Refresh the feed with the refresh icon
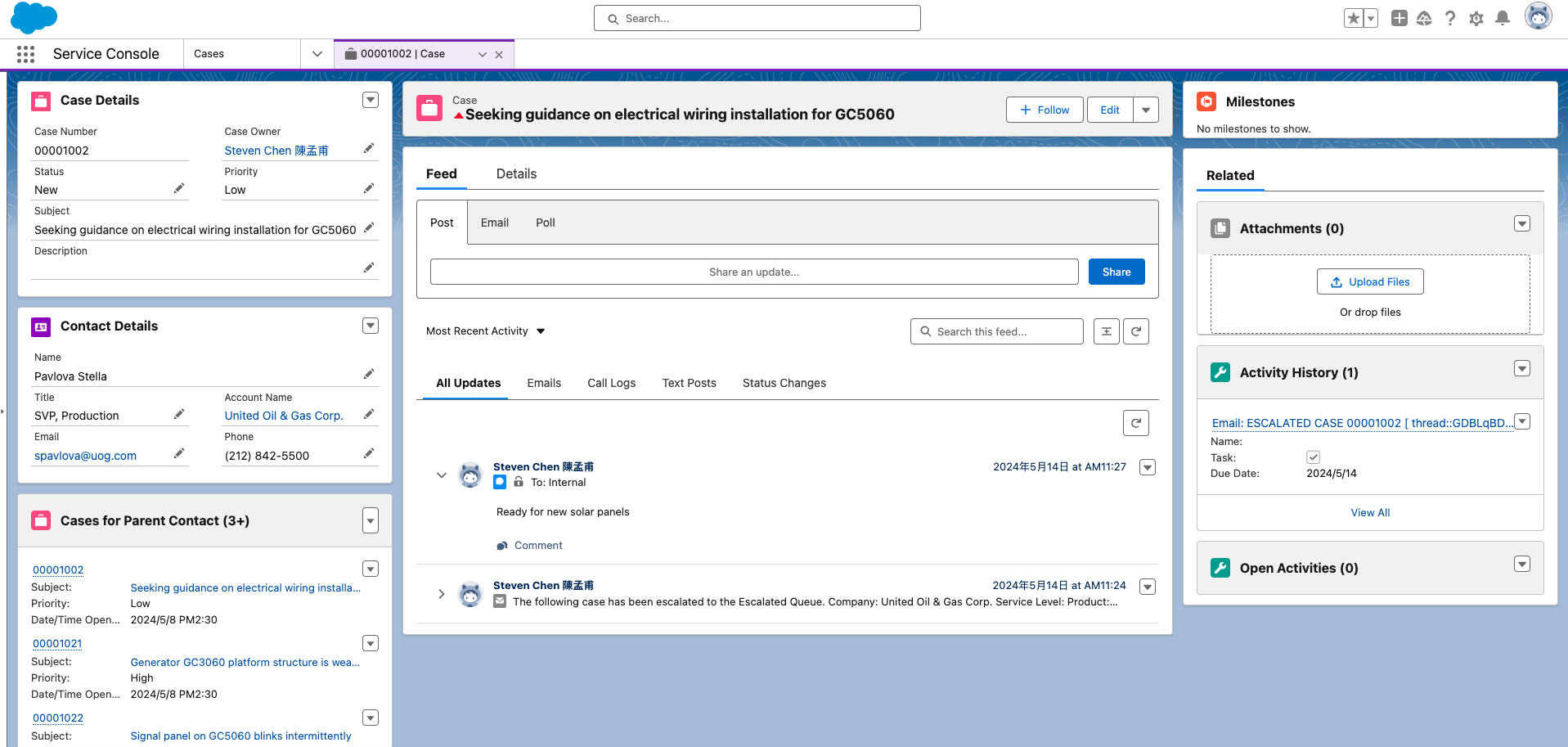Image resolution: width=1568 pixels, height=747 pixels. tap(1136, 331)
